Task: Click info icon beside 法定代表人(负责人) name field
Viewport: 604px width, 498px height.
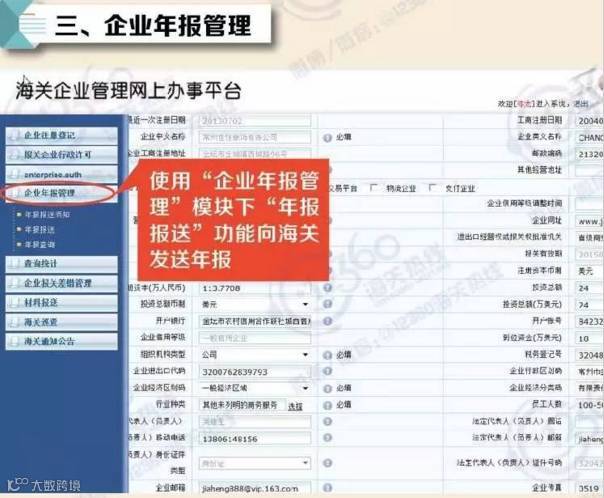Action: (x=327, y=421)
